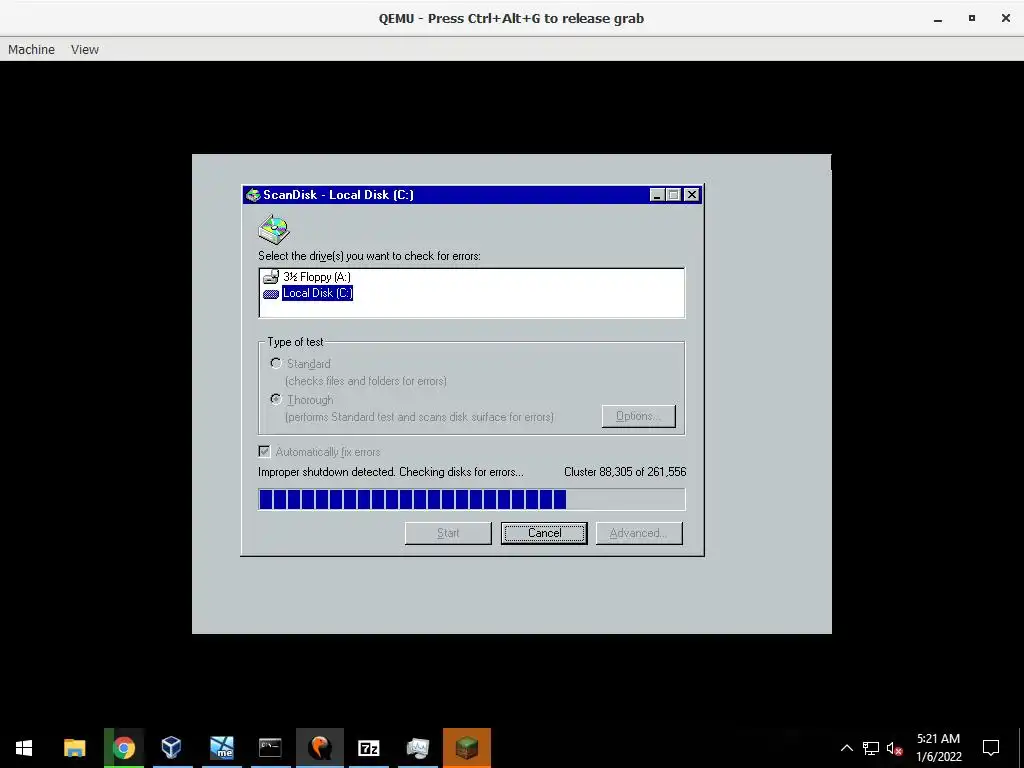Select the Standard test radio button
Viewport: 1024px width, 768px height.
tap(276, 363)
